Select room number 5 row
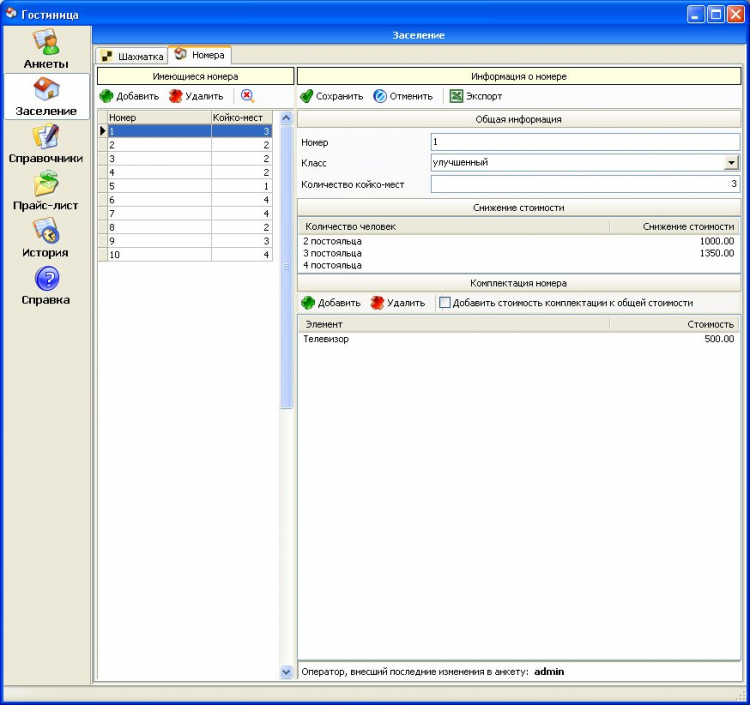The image size is (750, 705). click(x=185, y=186)
